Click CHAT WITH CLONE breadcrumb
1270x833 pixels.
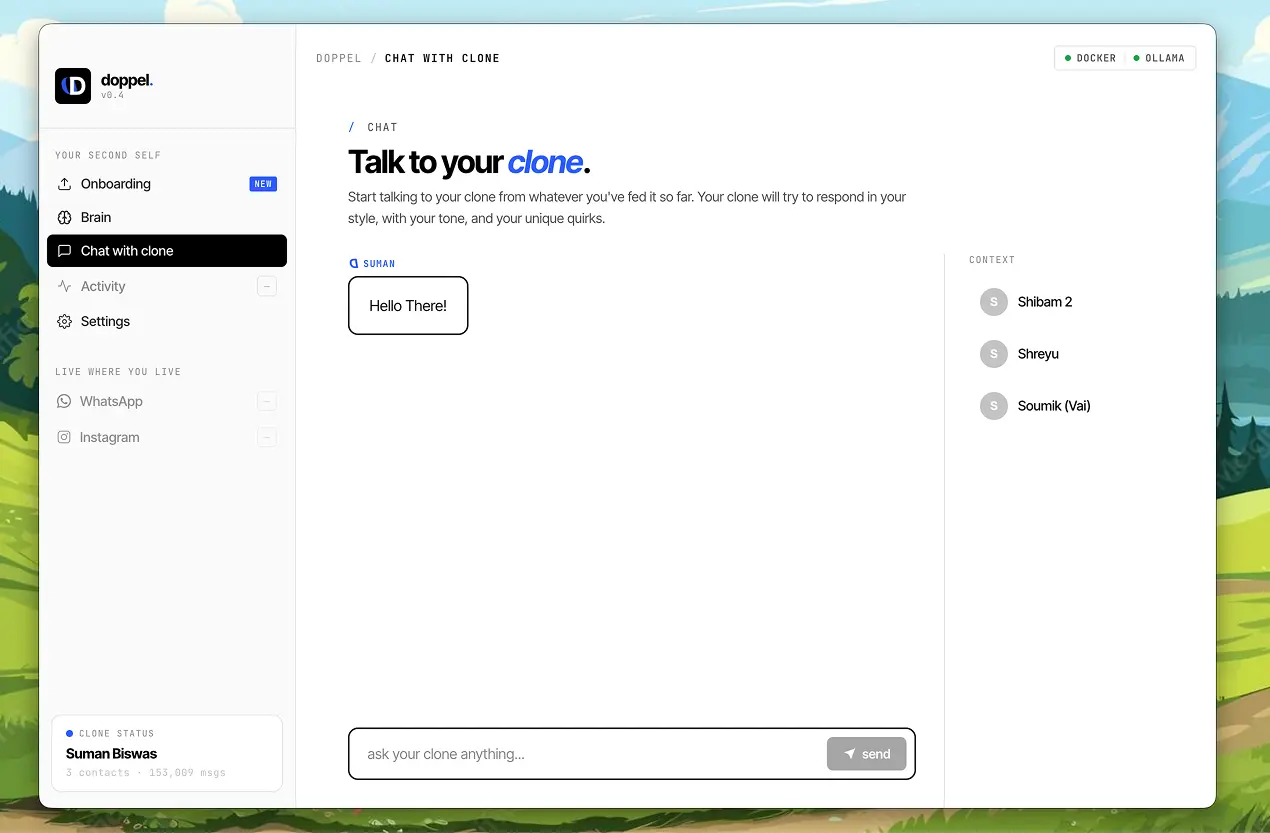click(x=442, y=58)
